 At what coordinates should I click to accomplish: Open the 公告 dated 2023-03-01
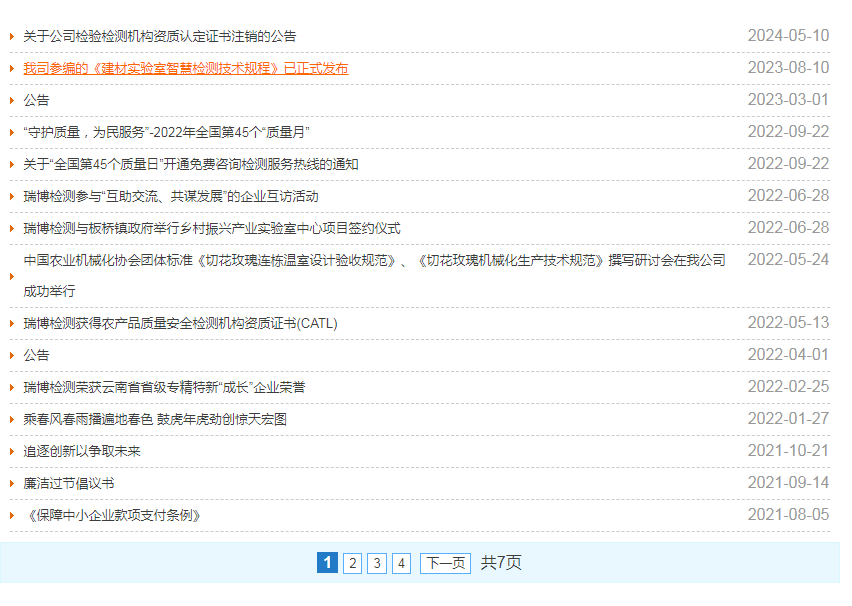[x=37, y=100]
